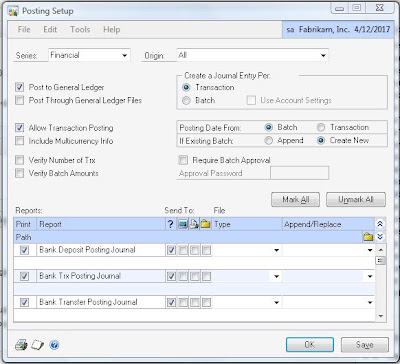Open Append/Replace dropdown for Bank Trx Posting Journal
Screen dimensions: 400x364
point(370,276)
